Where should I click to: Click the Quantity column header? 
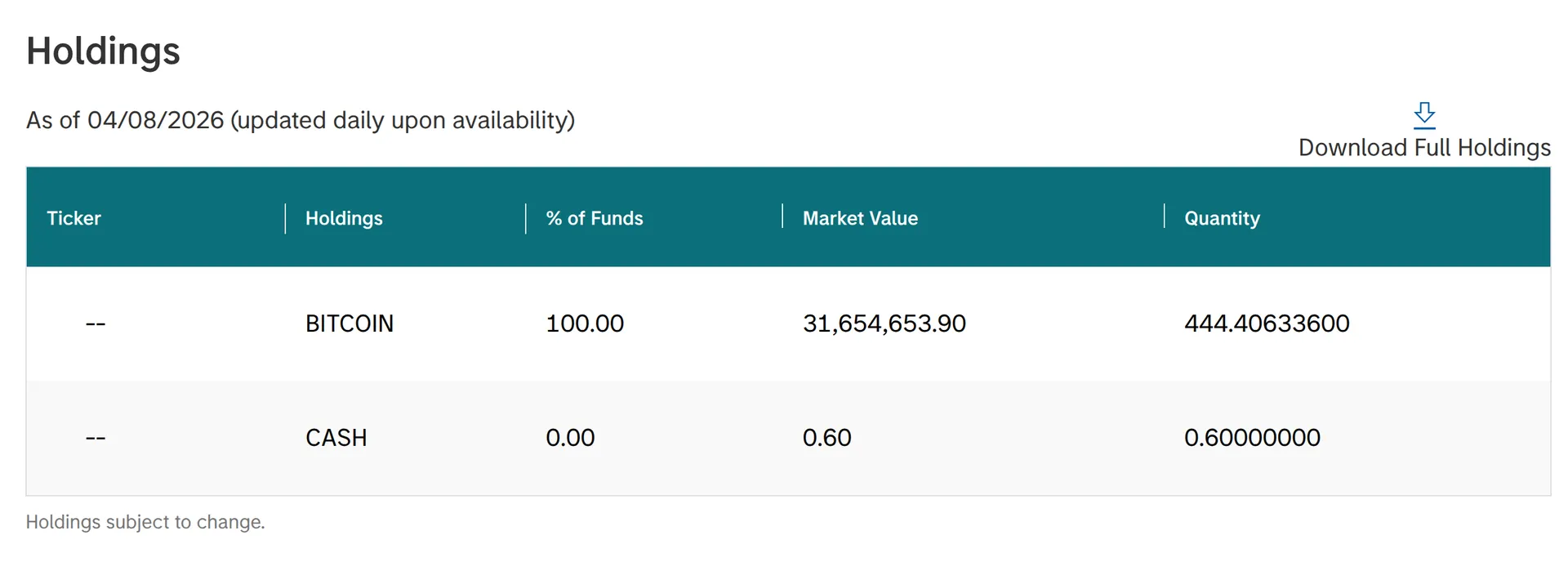point(1222,218)
